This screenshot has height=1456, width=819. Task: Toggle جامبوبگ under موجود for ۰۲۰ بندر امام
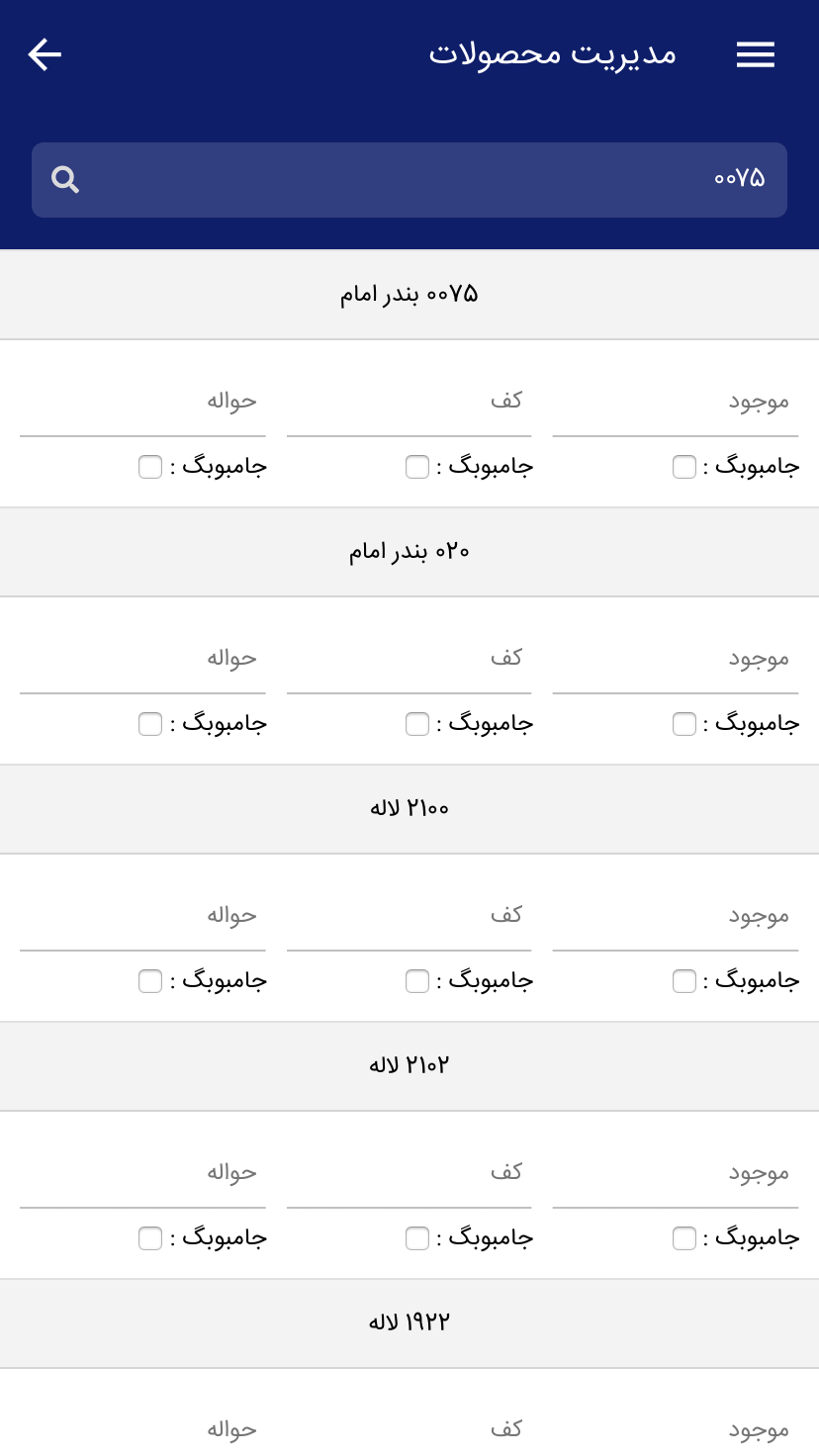point(684,724)
